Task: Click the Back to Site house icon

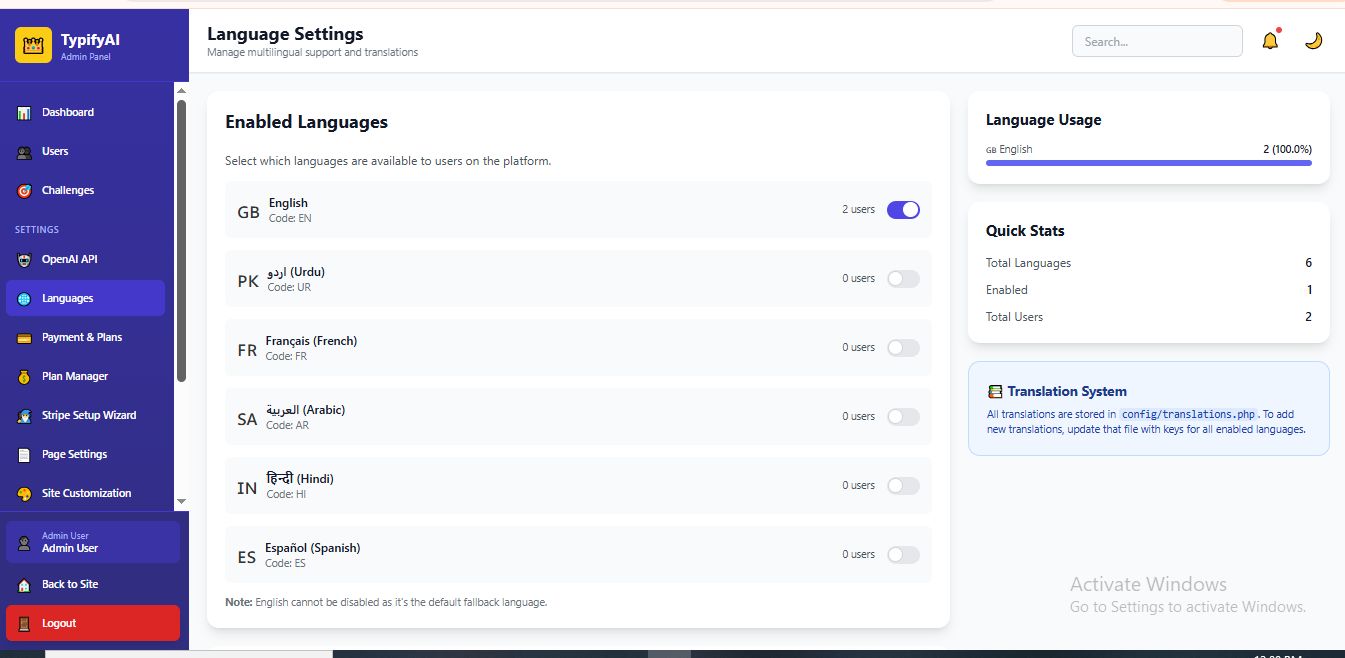Action: [x=24, y=585]
